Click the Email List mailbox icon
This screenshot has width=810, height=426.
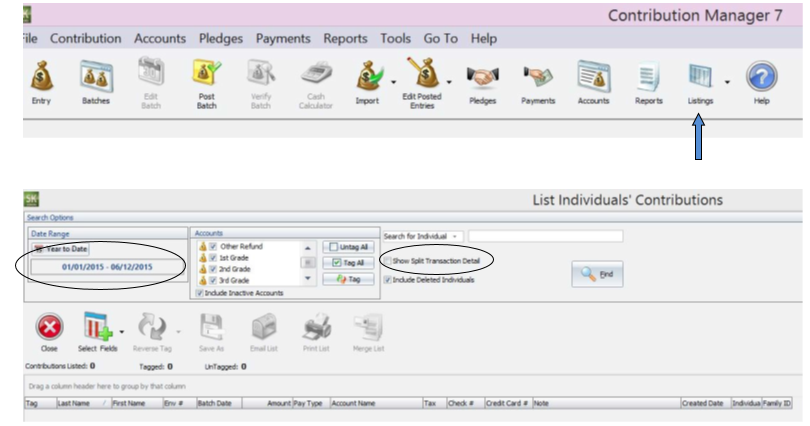[264, 327]
